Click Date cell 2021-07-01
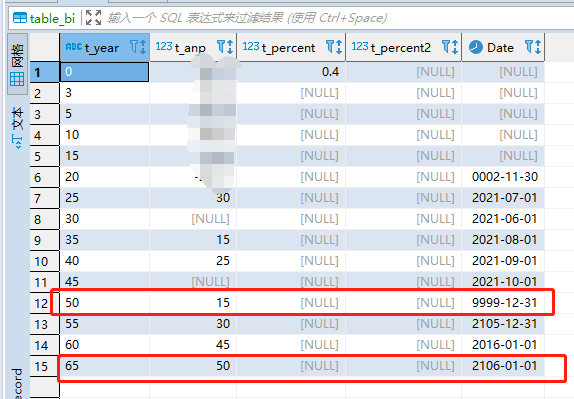Image resolution: width=574 pixels, height=399 pixels. click(x=504, y=198)
